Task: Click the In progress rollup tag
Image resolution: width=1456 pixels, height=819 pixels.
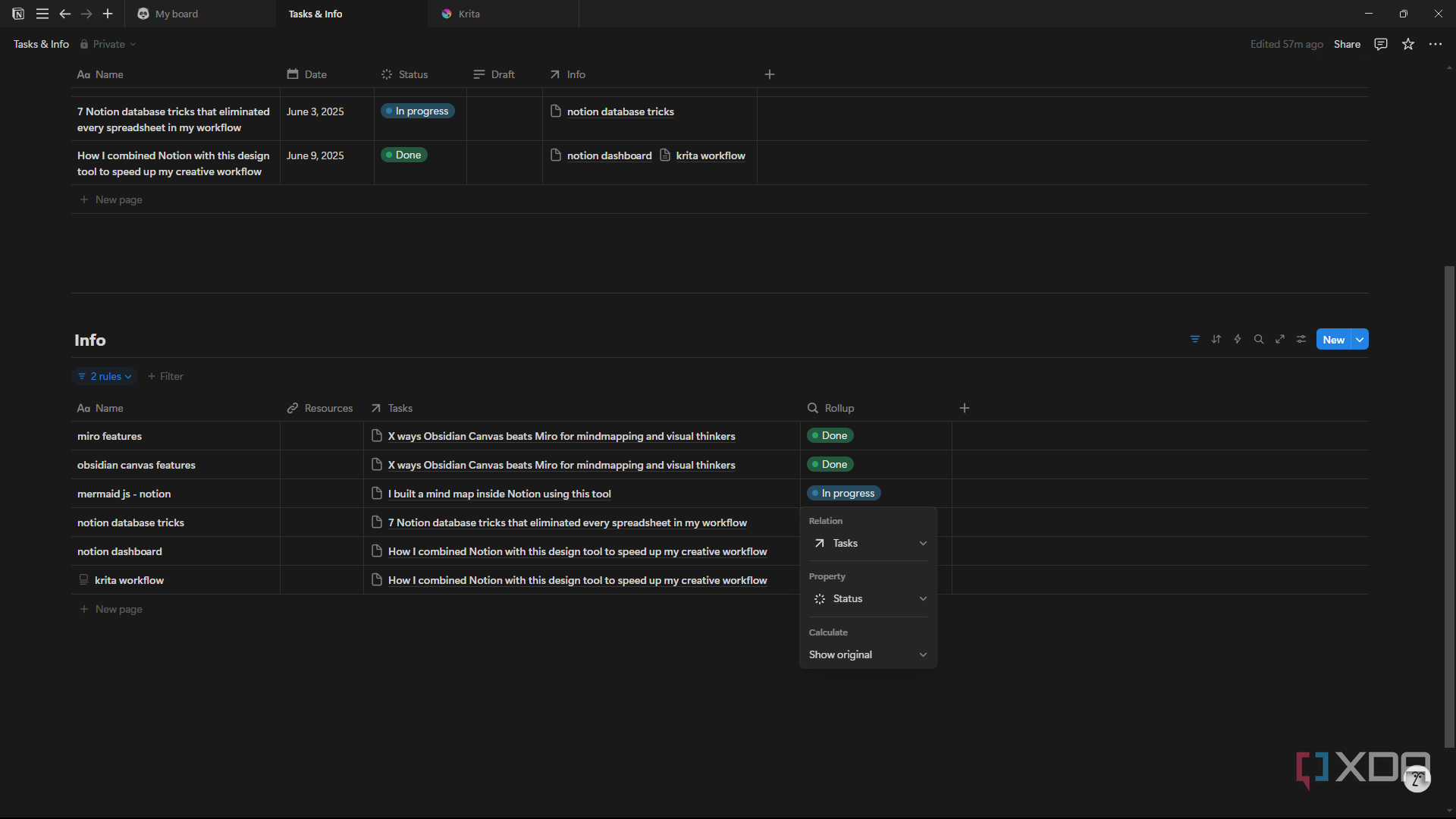Action: [x=843, y=493]
